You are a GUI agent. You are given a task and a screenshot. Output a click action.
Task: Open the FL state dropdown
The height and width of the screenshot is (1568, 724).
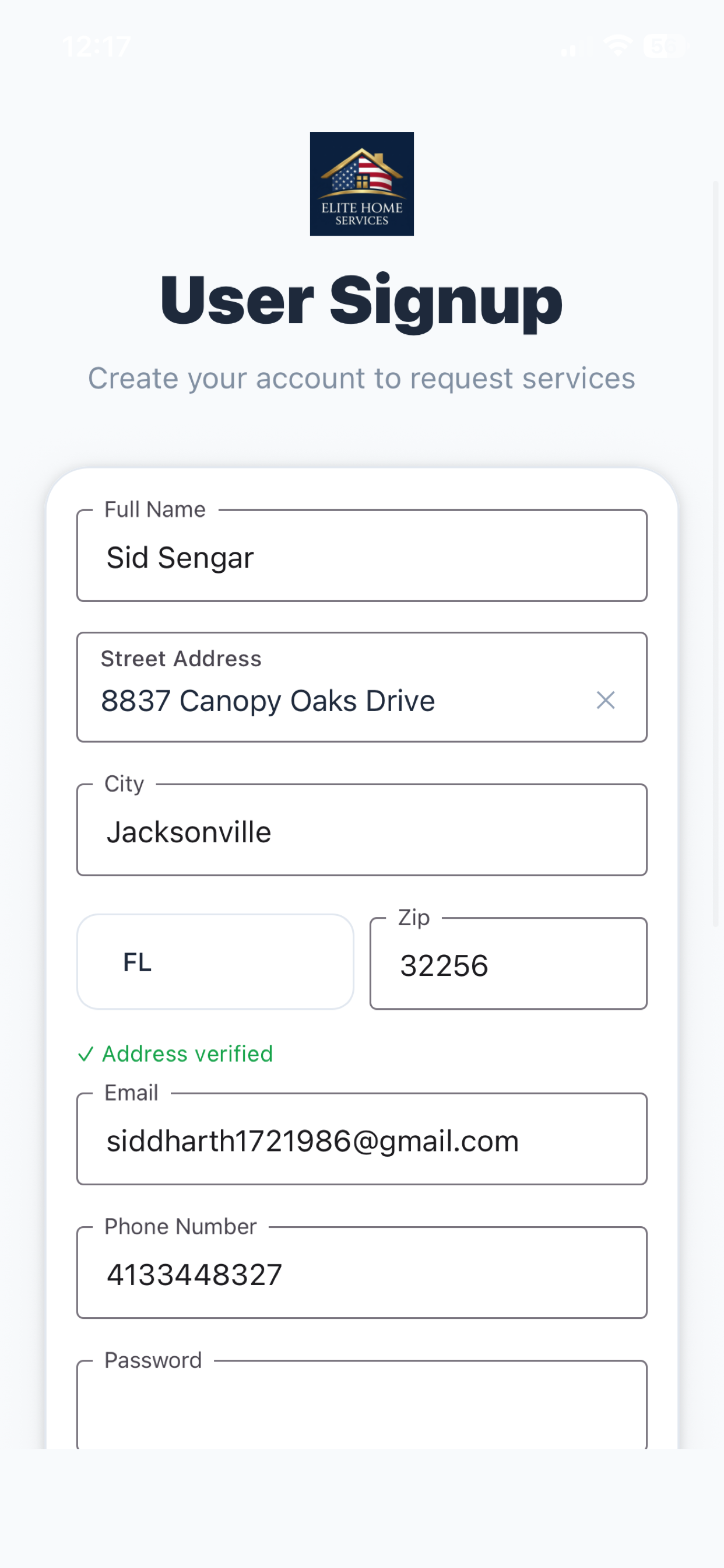(215, 962)
